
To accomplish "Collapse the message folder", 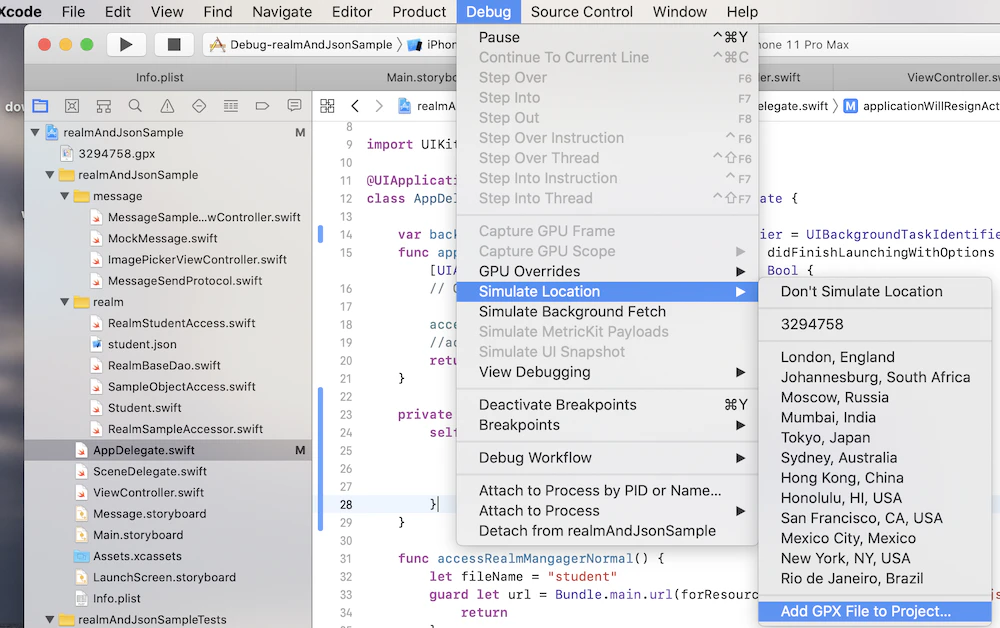I will pos(64,196).
